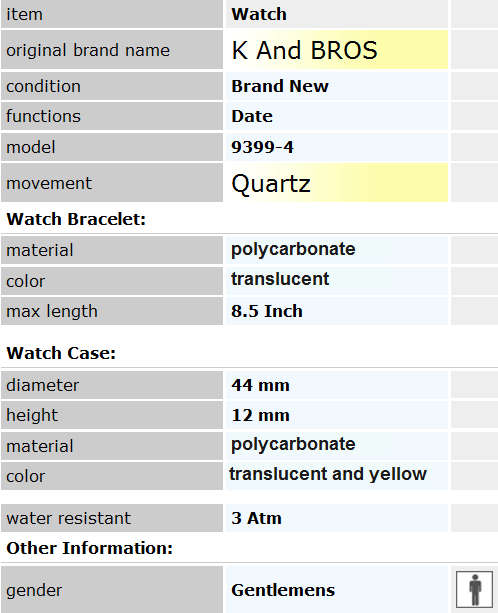Click the gentleman gender icon
This screenshot has width=498, height=613.
click(x=475, y=590)
